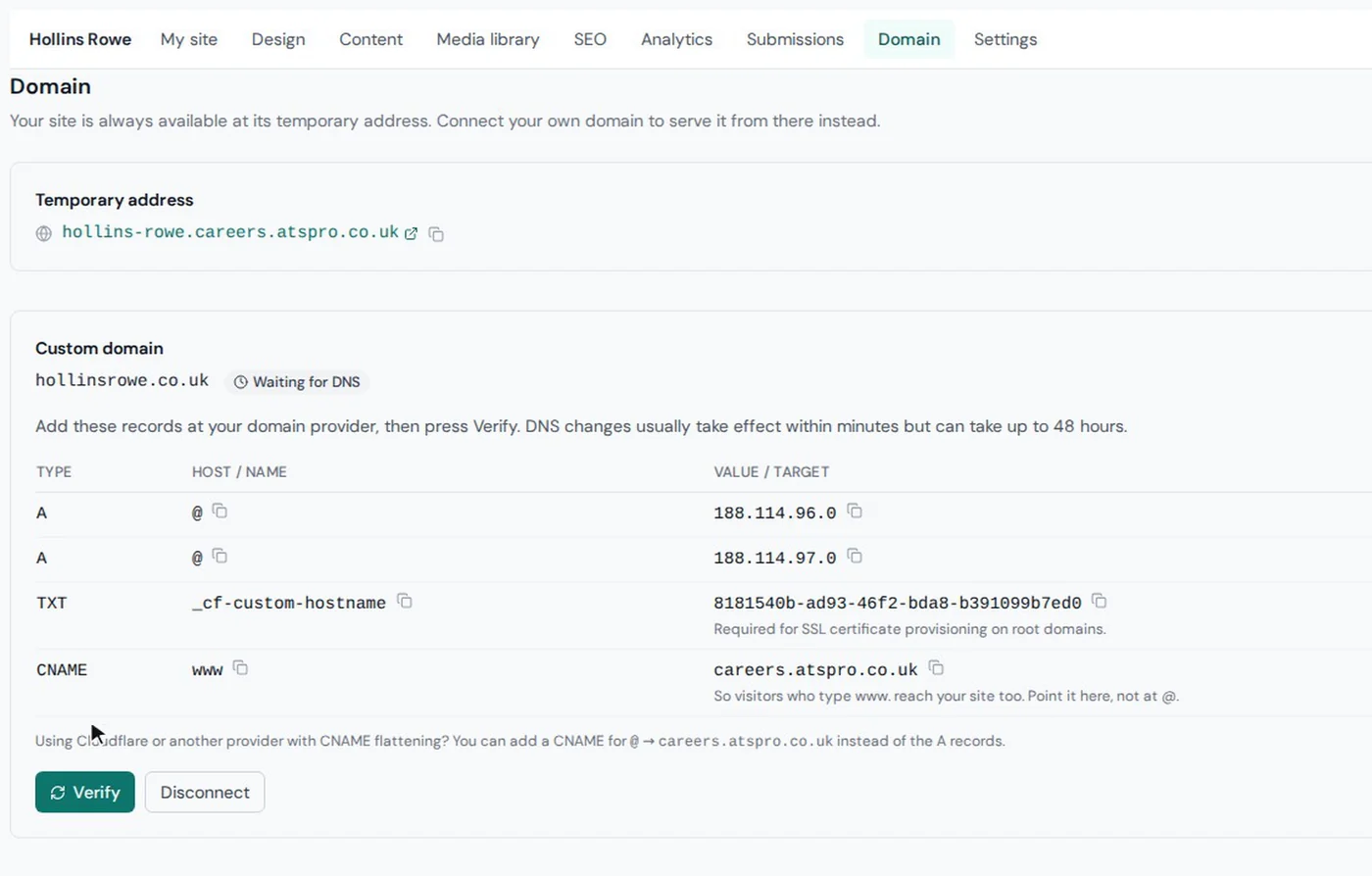
Task: Copy the temporary address to clipboard
Action: 436,234
